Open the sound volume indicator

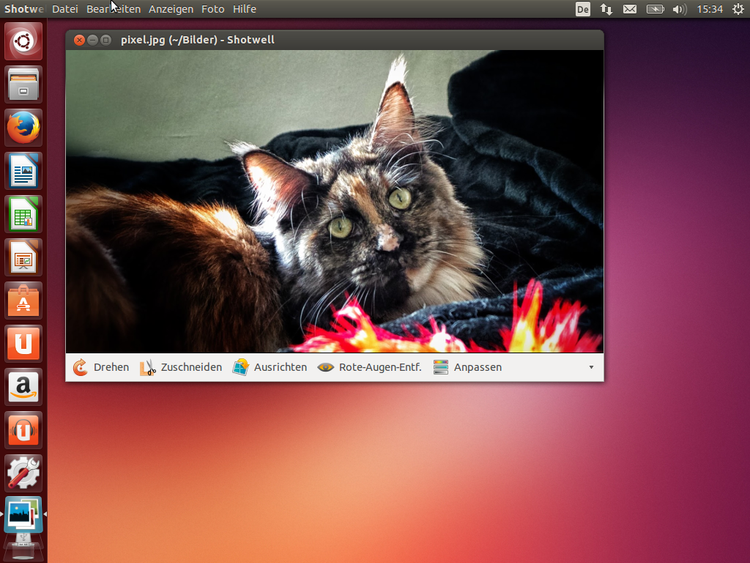680,9
